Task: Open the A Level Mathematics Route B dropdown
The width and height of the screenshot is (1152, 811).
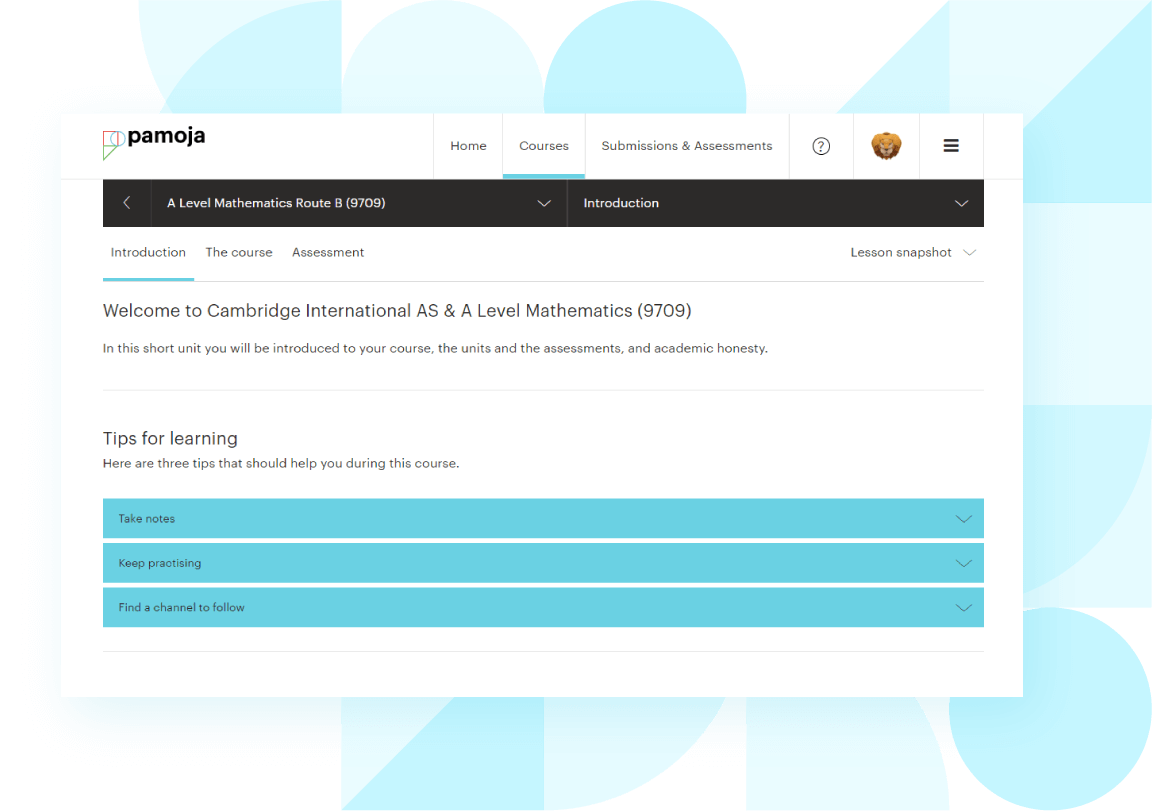Action: point(359,203)
